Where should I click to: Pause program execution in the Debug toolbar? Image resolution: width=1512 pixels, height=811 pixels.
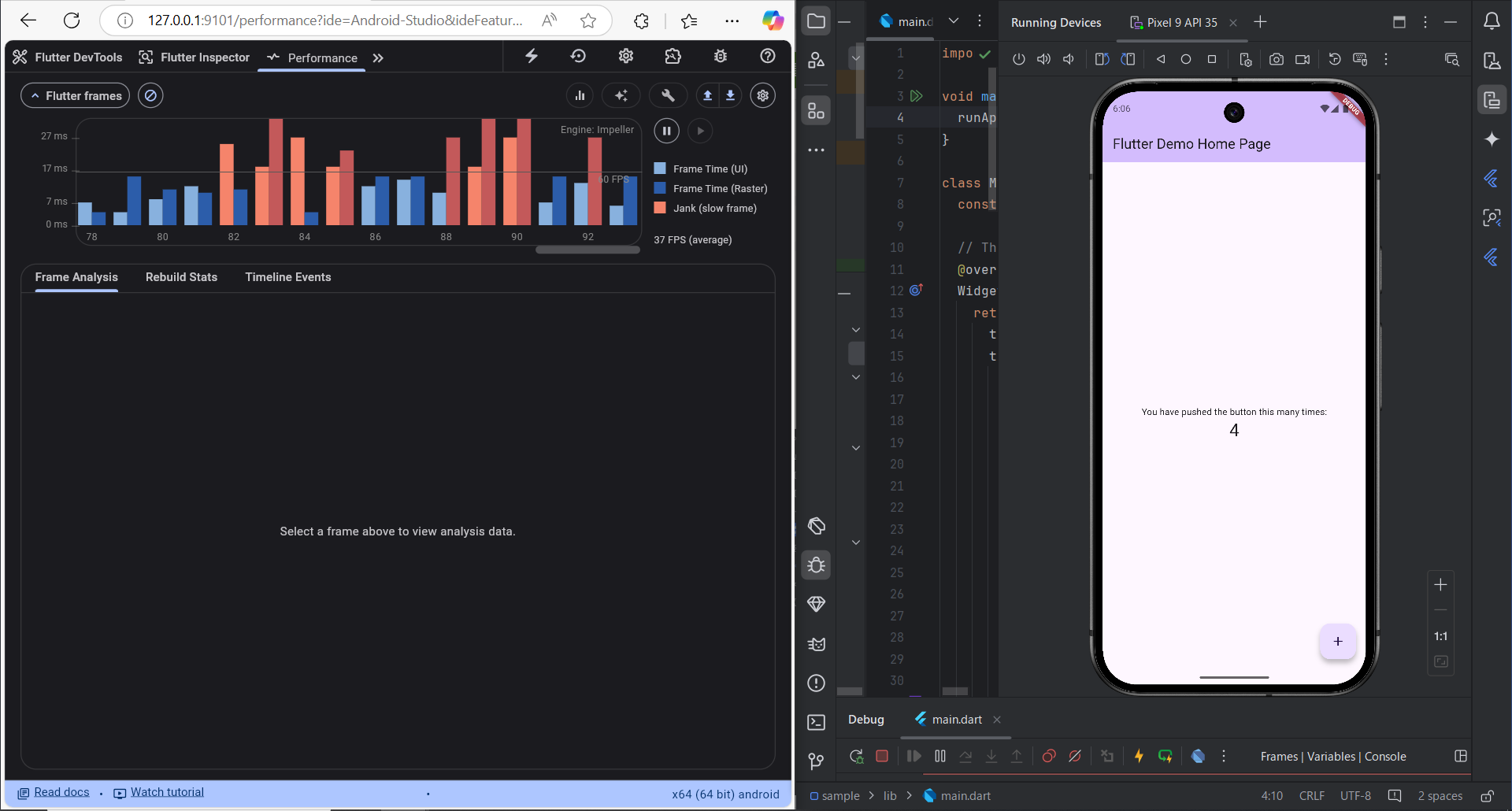point(940,756)
